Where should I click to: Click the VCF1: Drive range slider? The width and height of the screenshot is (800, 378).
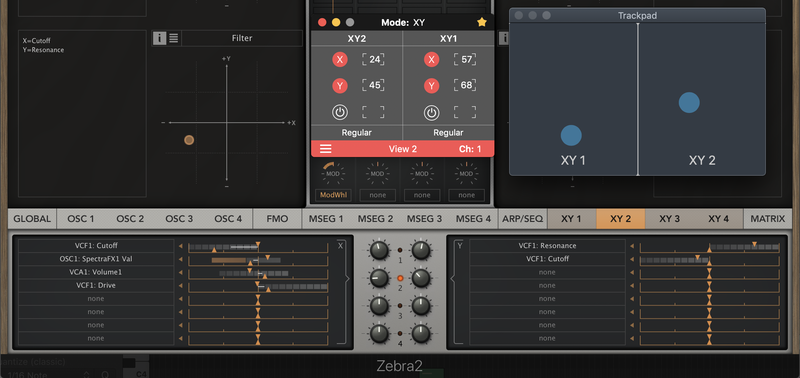point(258,287)
